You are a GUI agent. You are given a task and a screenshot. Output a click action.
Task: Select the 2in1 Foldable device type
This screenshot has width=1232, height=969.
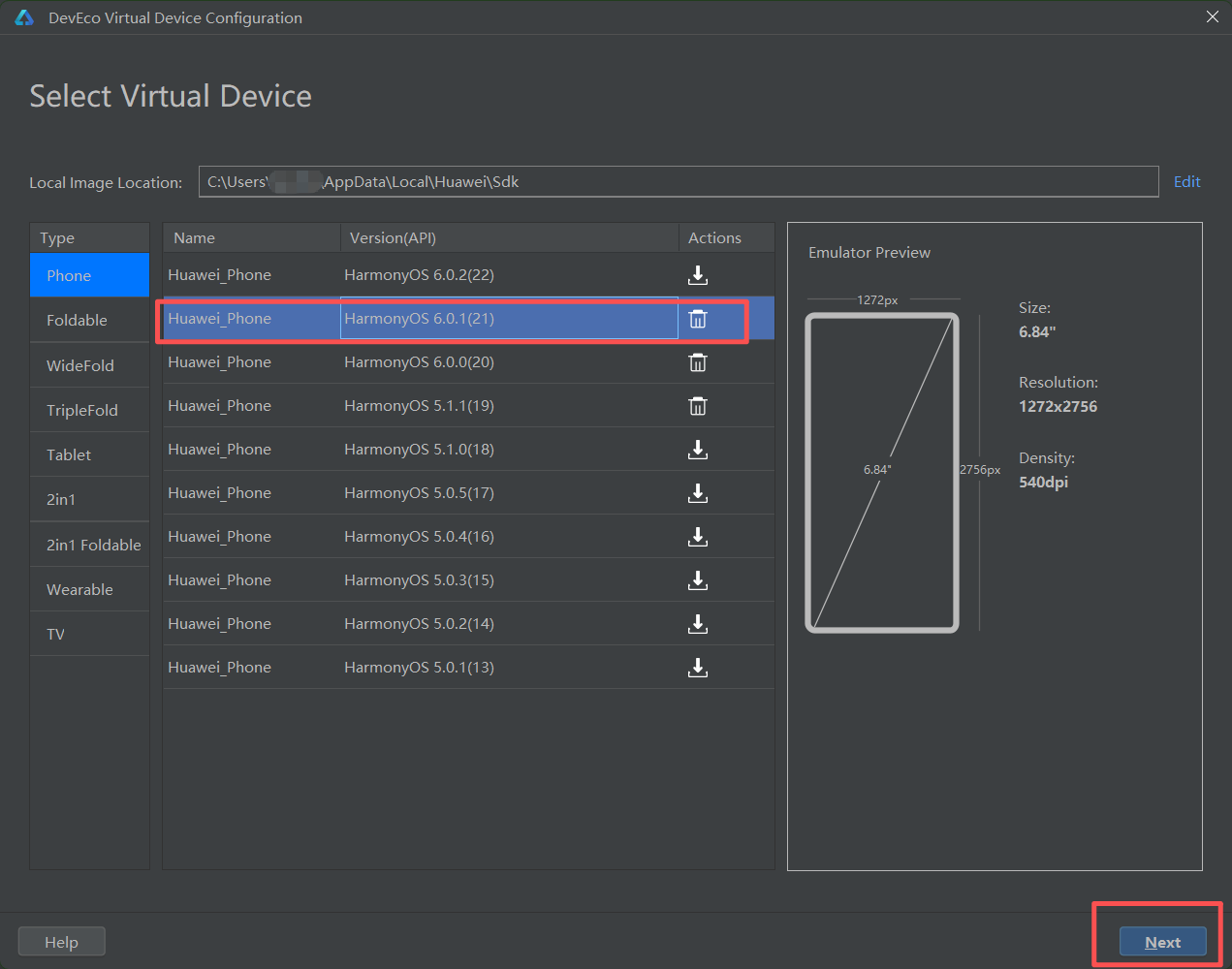[x=89, y=545]
